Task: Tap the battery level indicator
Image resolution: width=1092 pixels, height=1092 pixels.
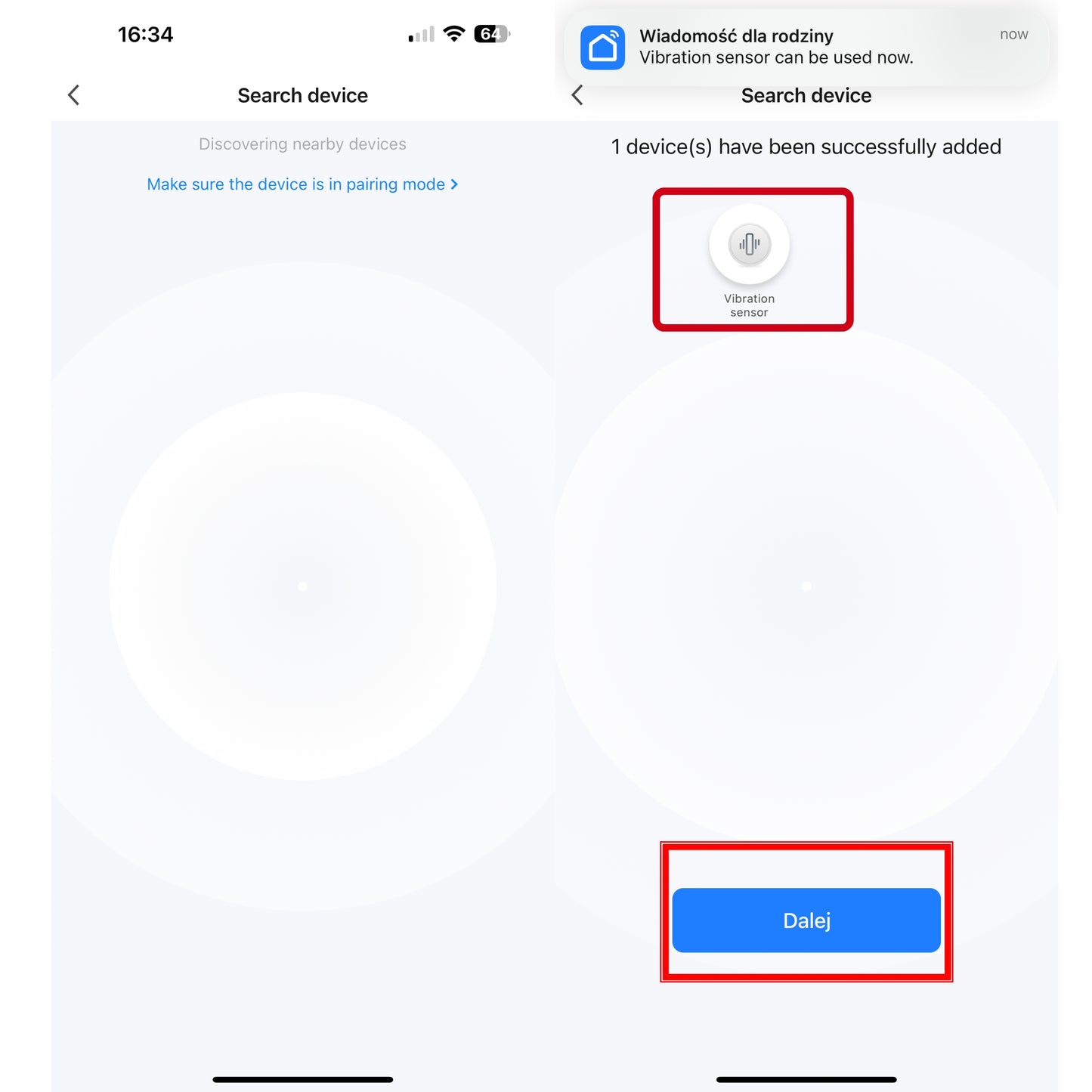Action: click(492, 34)
